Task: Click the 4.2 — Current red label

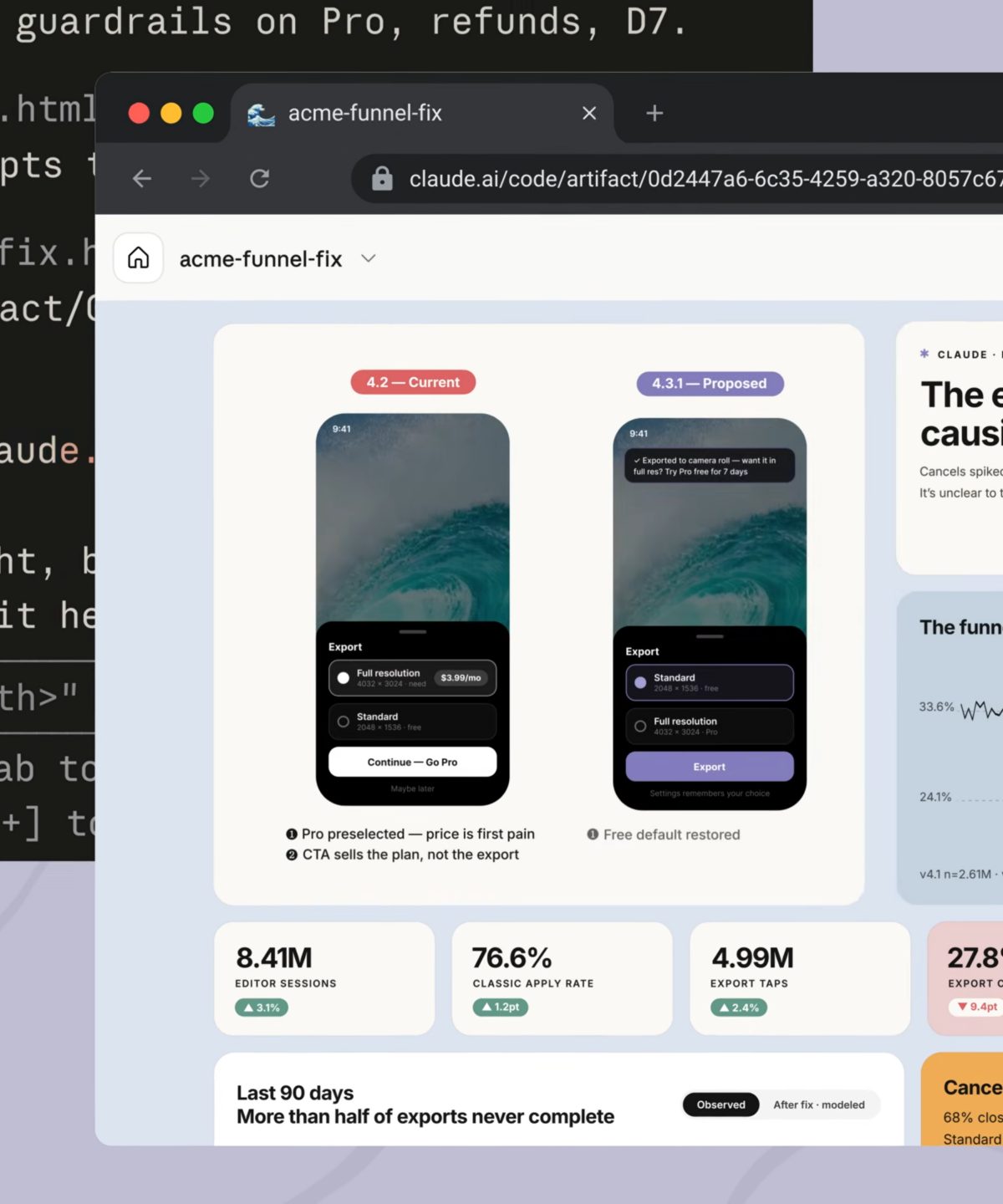Action: pos(413,382)
